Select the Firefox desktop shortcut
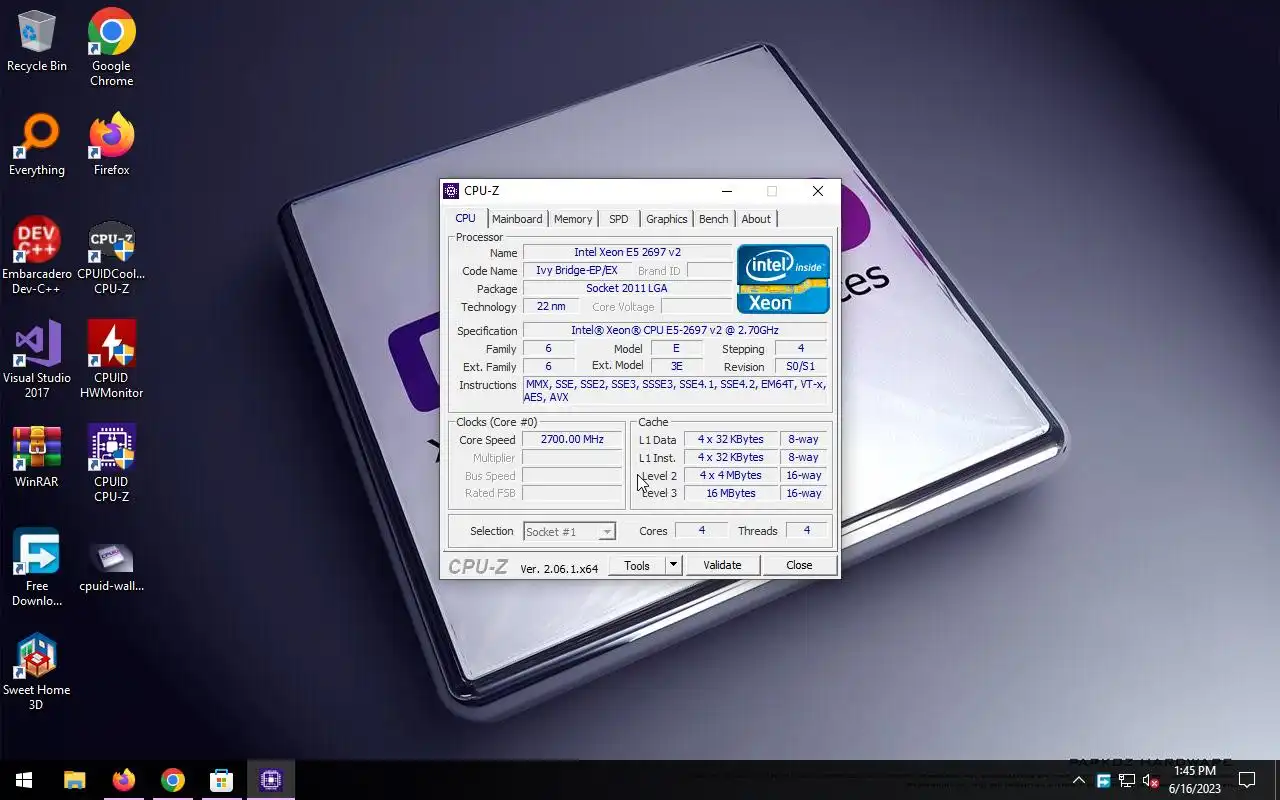This screenshot has width=1280, height=800. pos(112,145)
